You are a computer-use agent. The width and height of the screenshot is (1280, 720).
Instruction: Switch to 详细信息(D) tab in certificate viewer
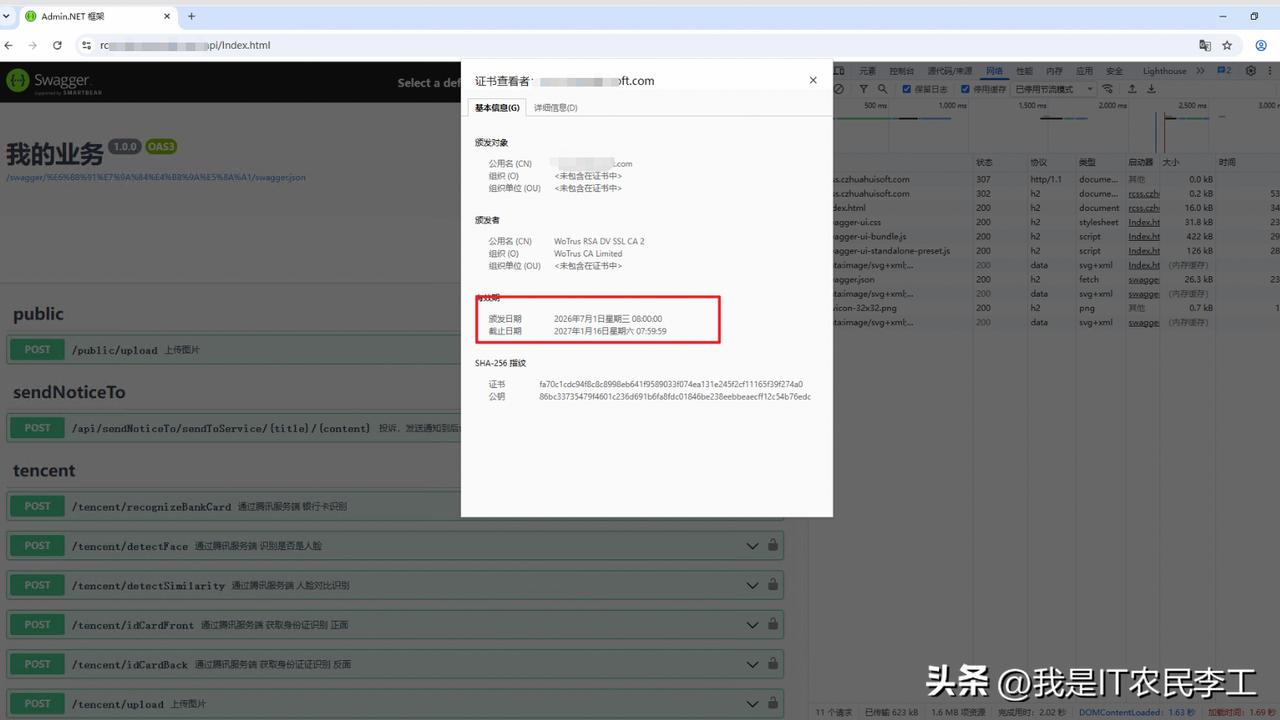pyautogui.click(x=555, y=107)
